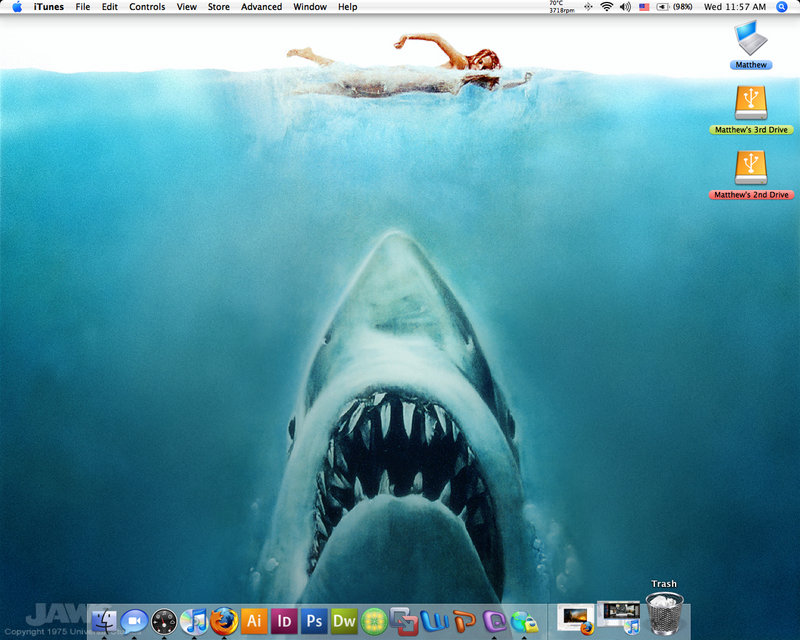Open the Dashboard gauge icon in Dock
The width and height of the screenshot is (800, 640).
point(164,622)
